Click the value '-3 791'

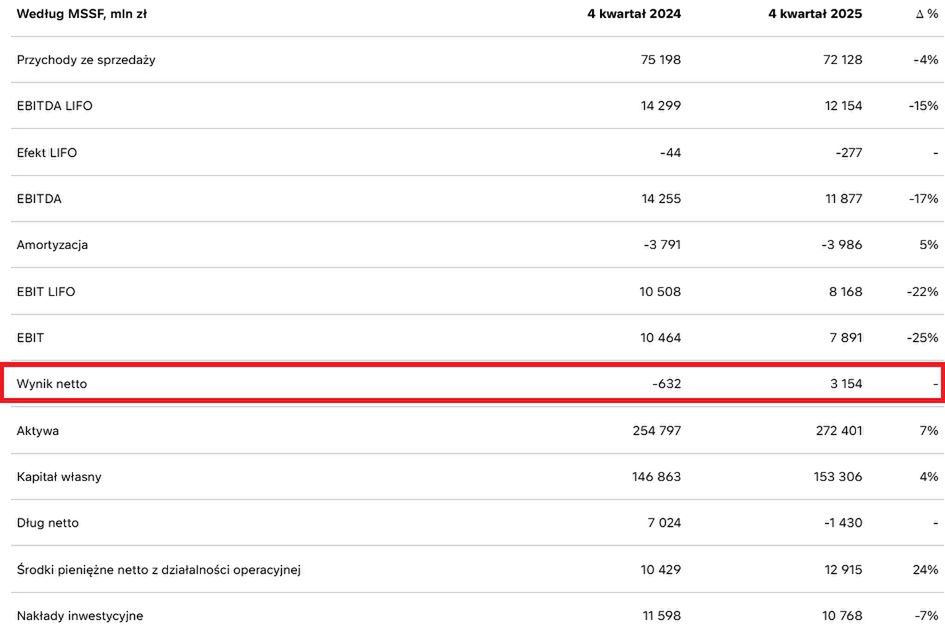[662, 245]
